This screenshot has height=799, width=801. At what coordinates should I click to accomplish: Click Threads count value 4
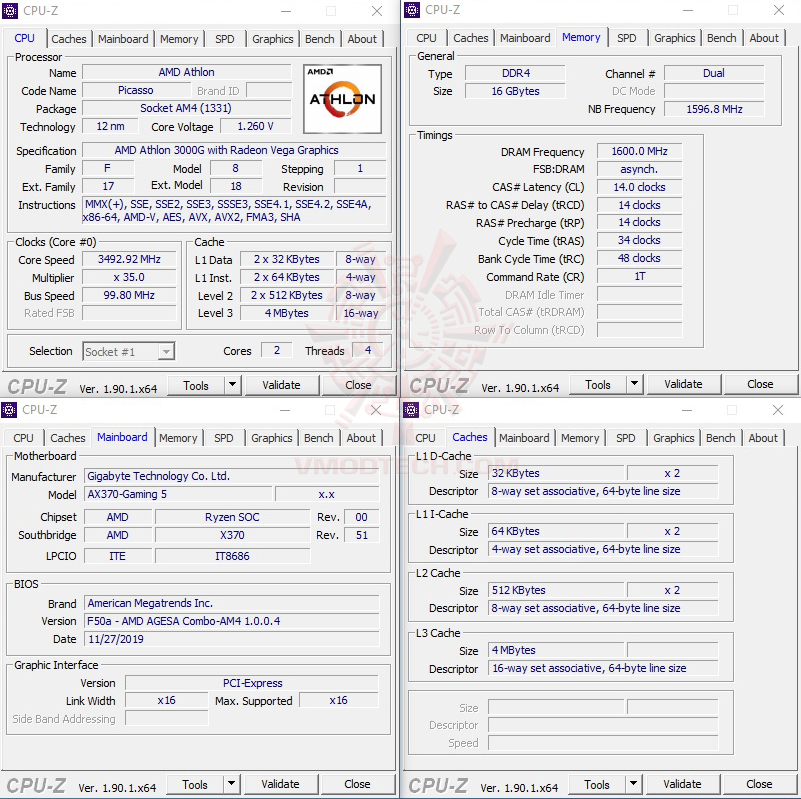(x=368, y=350)
